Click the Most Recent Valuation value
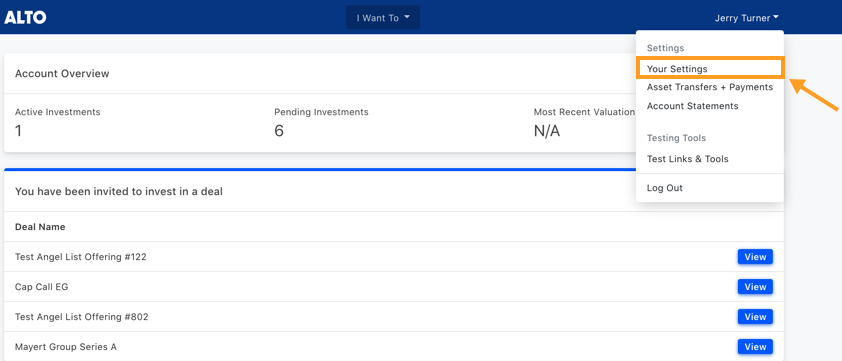The image size is (842, 361). coord(547,131)
